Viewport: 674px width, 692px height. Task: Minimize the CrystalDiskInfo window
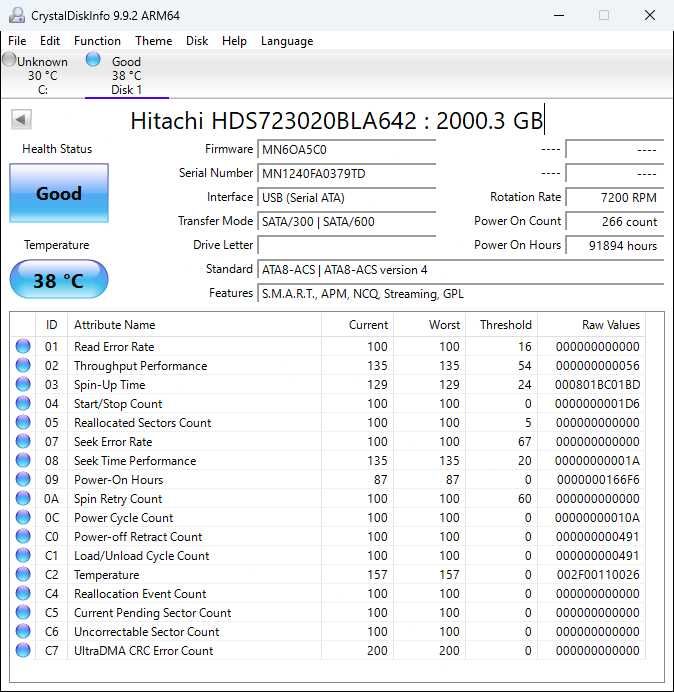[559, 15]
